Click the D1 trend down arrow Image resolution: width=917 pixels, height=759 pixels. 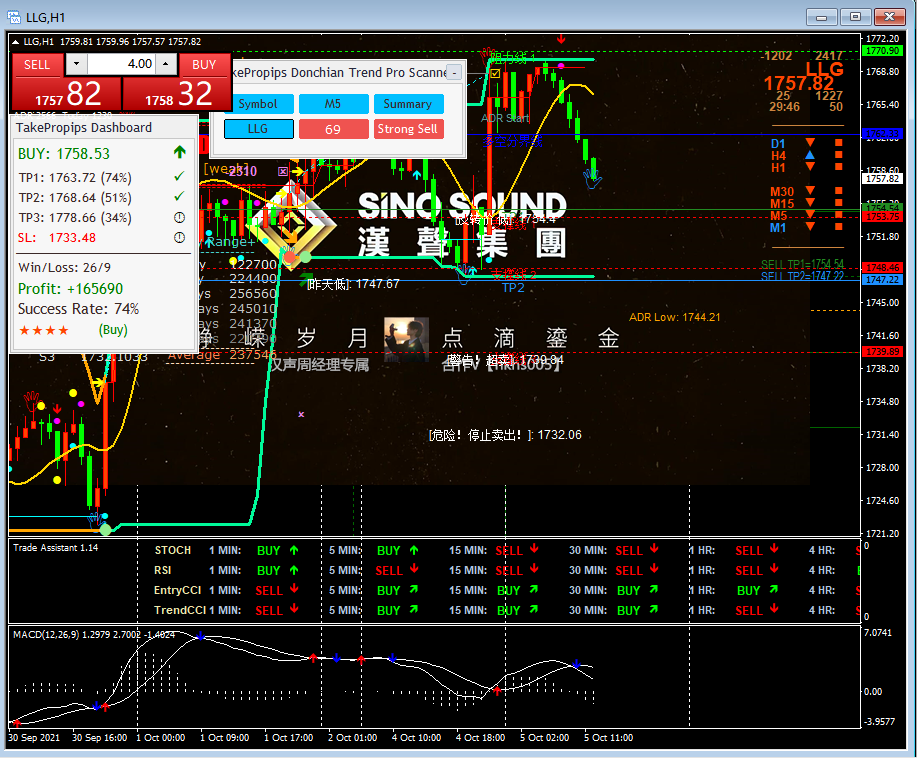click(810, 142)
